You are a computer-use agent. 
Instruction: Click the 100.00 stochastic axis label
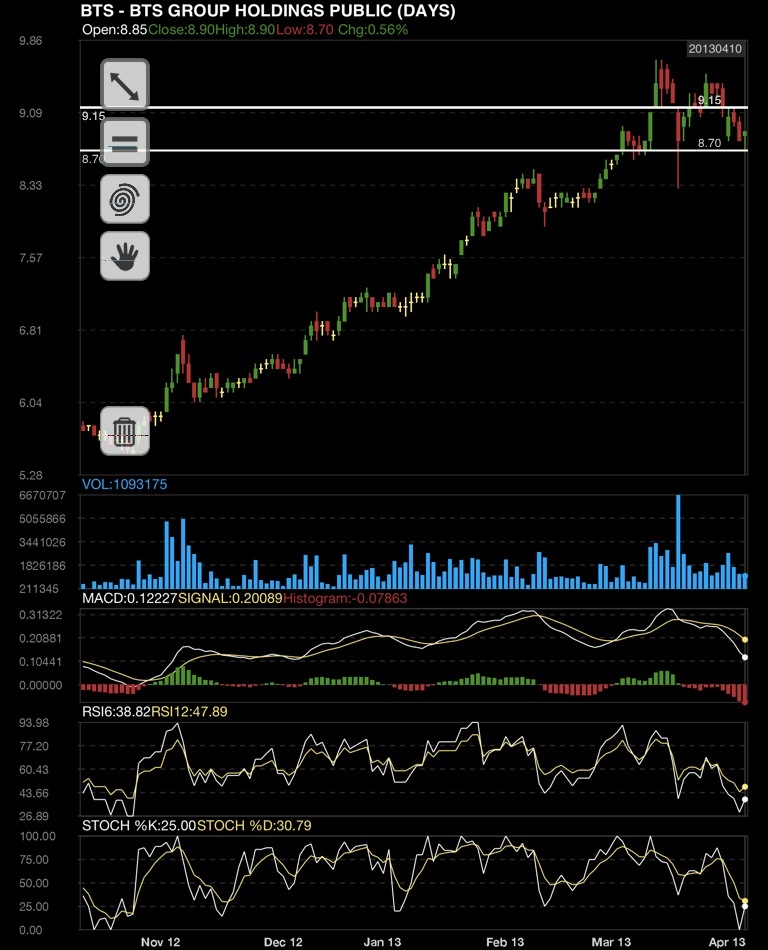(37, 836)
